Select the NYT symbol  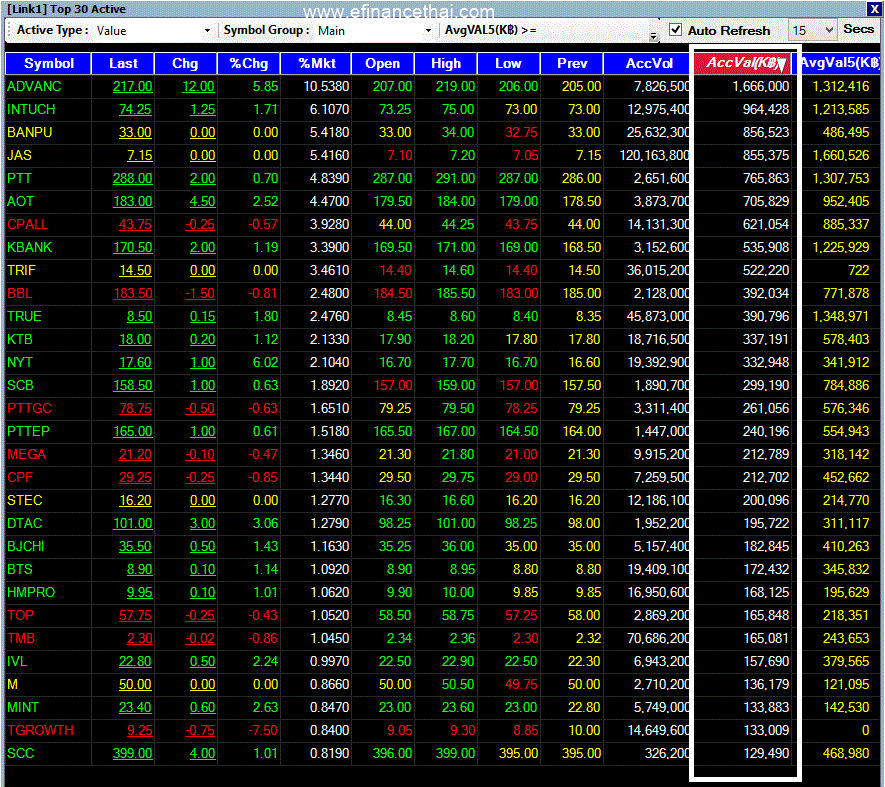click(x=20, y=362)
